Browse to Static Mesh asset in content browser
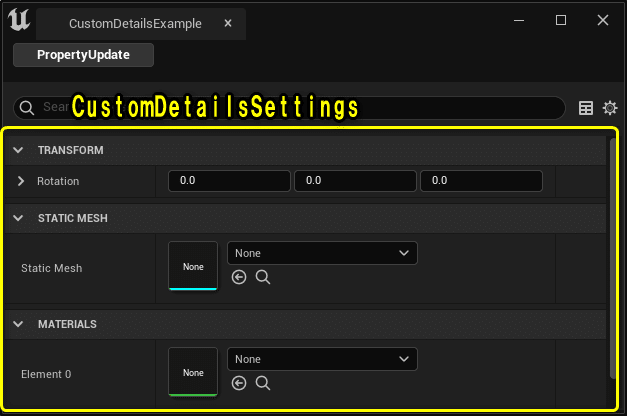Screen dimensions: 627x416 pyautogui.click(x=263, y=277)
